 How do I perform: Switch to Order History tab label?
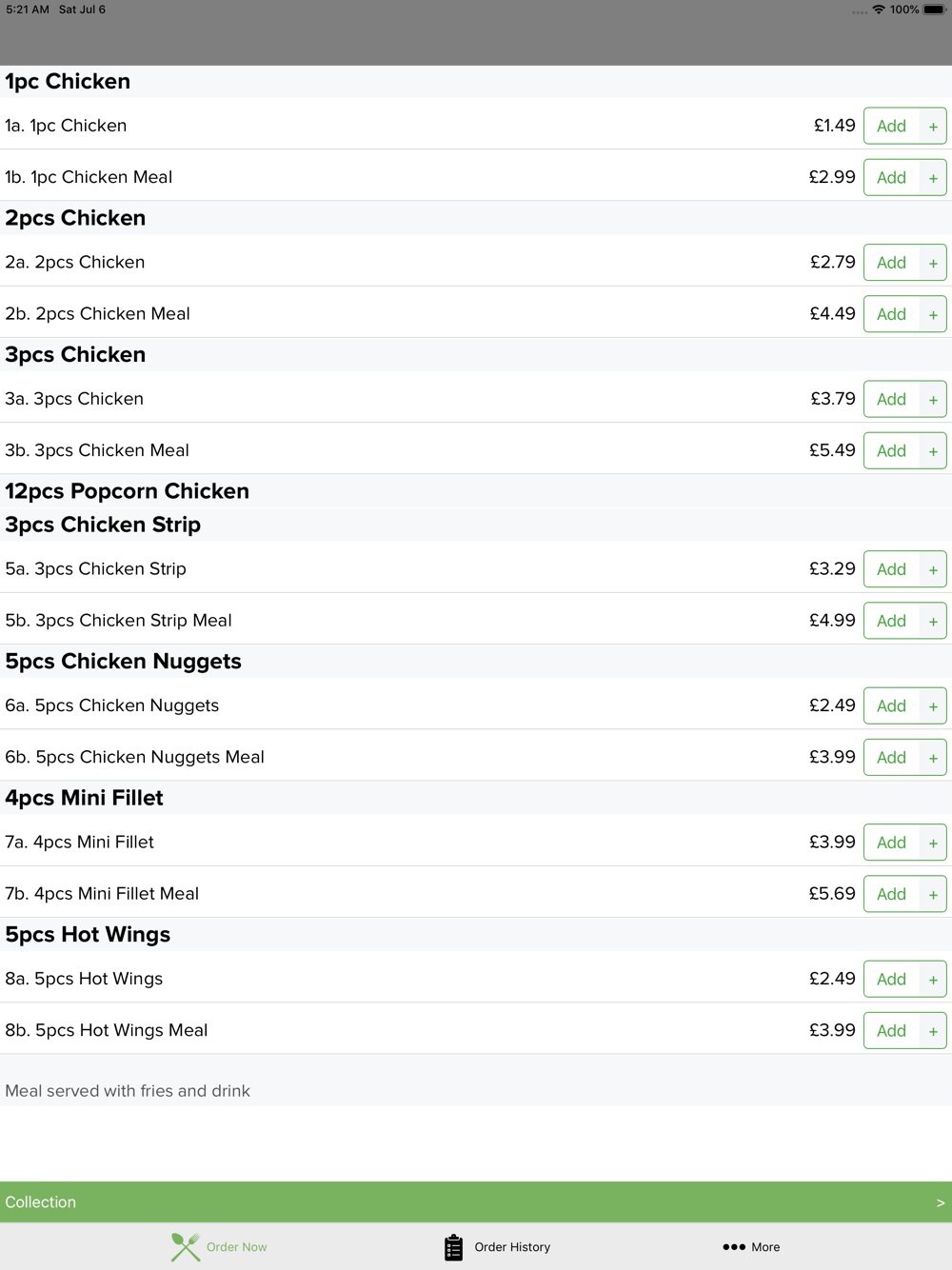(x=512, y=1247)
